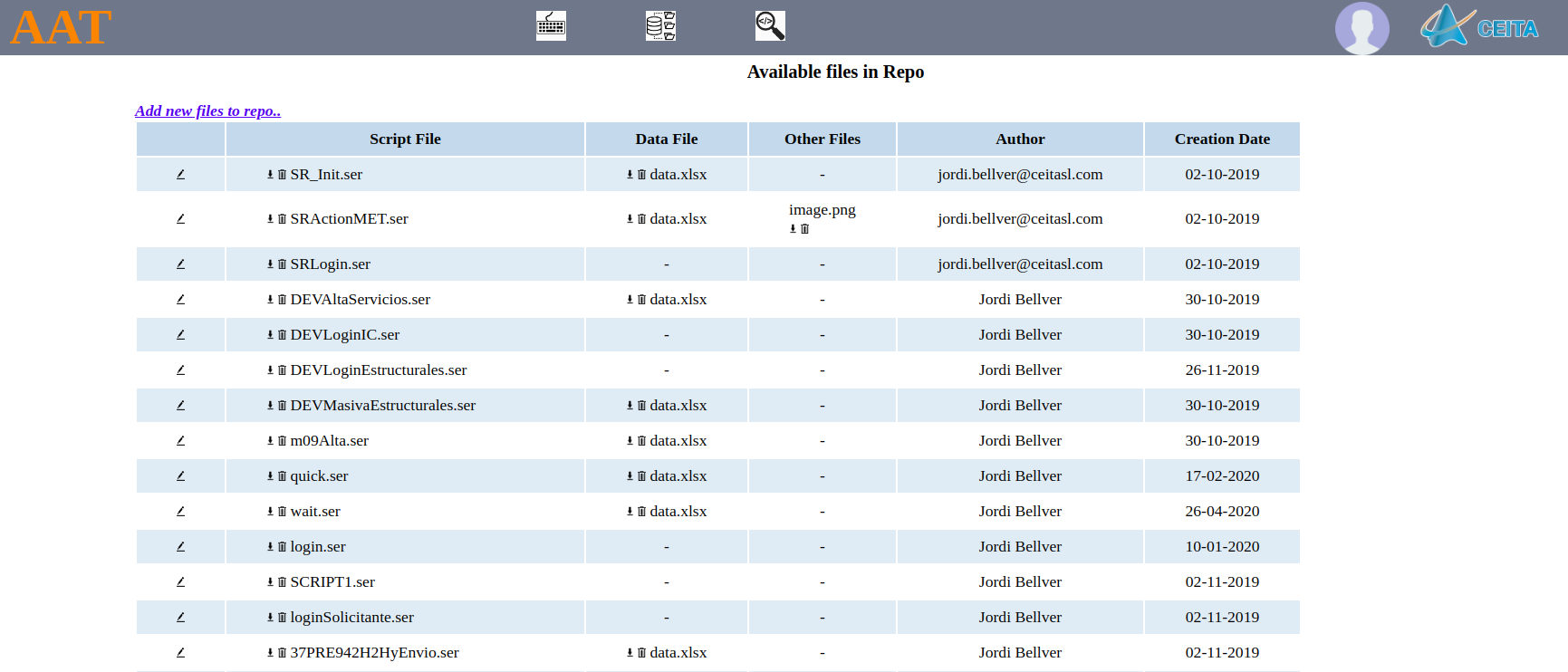Select the 37PRE942H2HyEnvio.ser file name
Screen dimensions: 1568x672
coord(374,652)
